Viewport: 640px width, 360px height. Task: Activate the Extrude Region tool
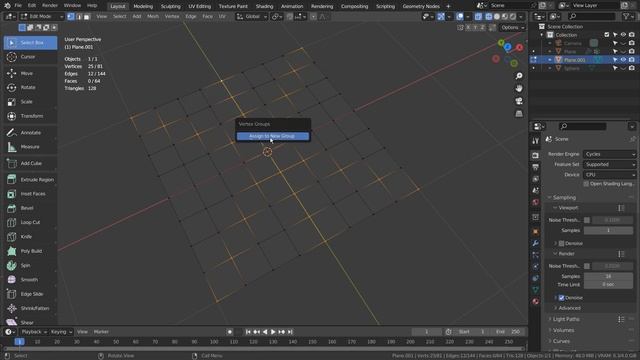[x=31, y=180]
